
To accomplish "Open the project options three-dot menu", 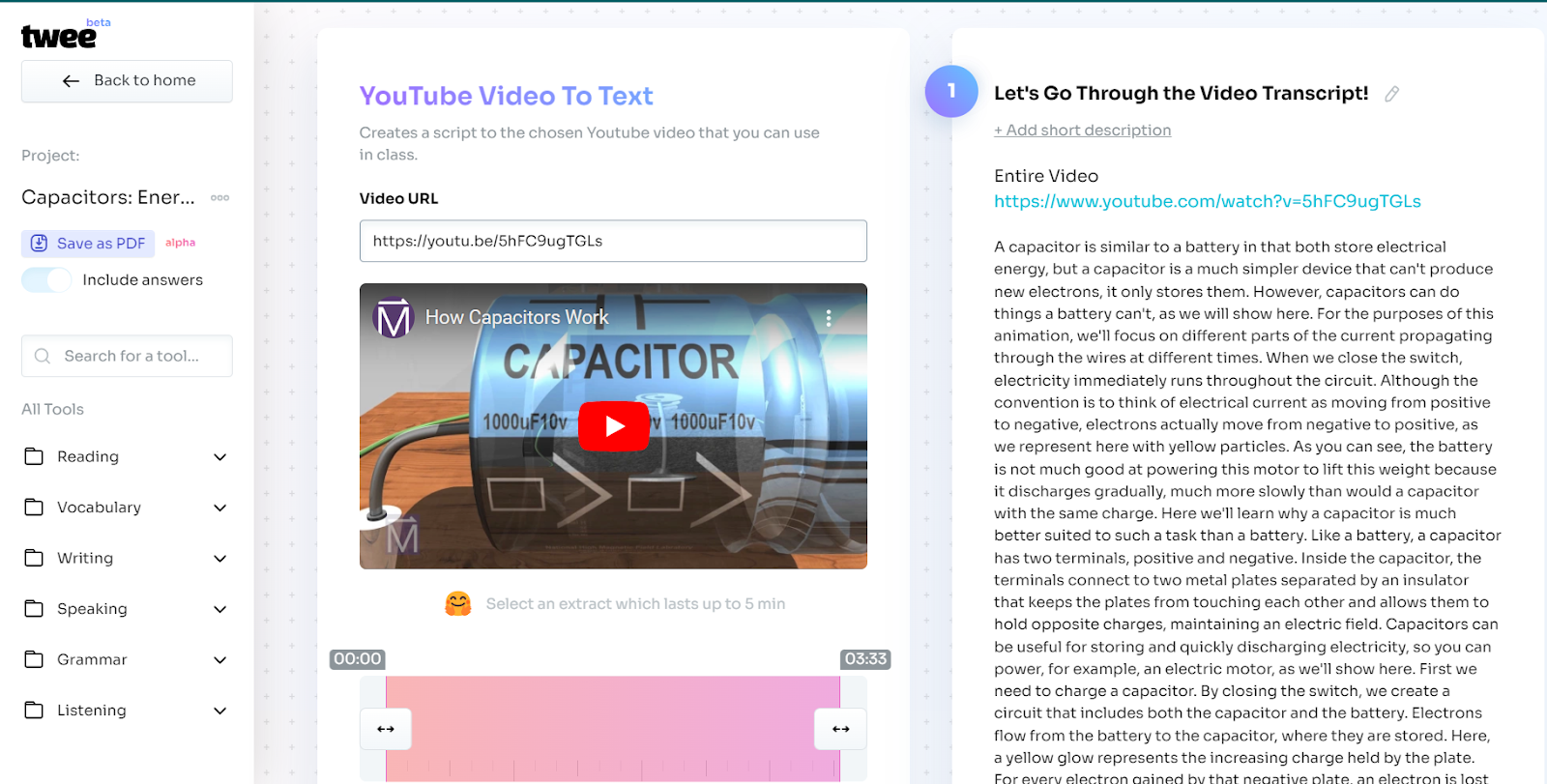I will tap(220, 197).
